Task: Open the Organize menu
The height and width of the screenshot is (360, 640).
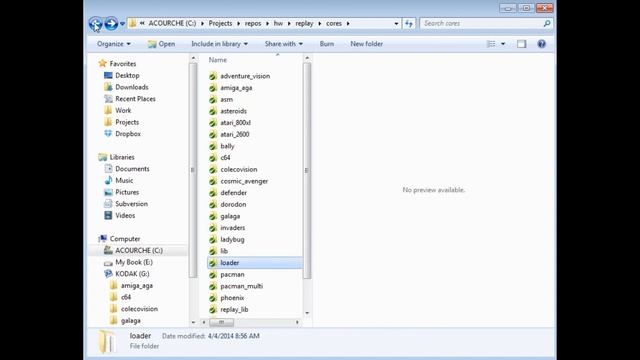Action: coord(113,44)
